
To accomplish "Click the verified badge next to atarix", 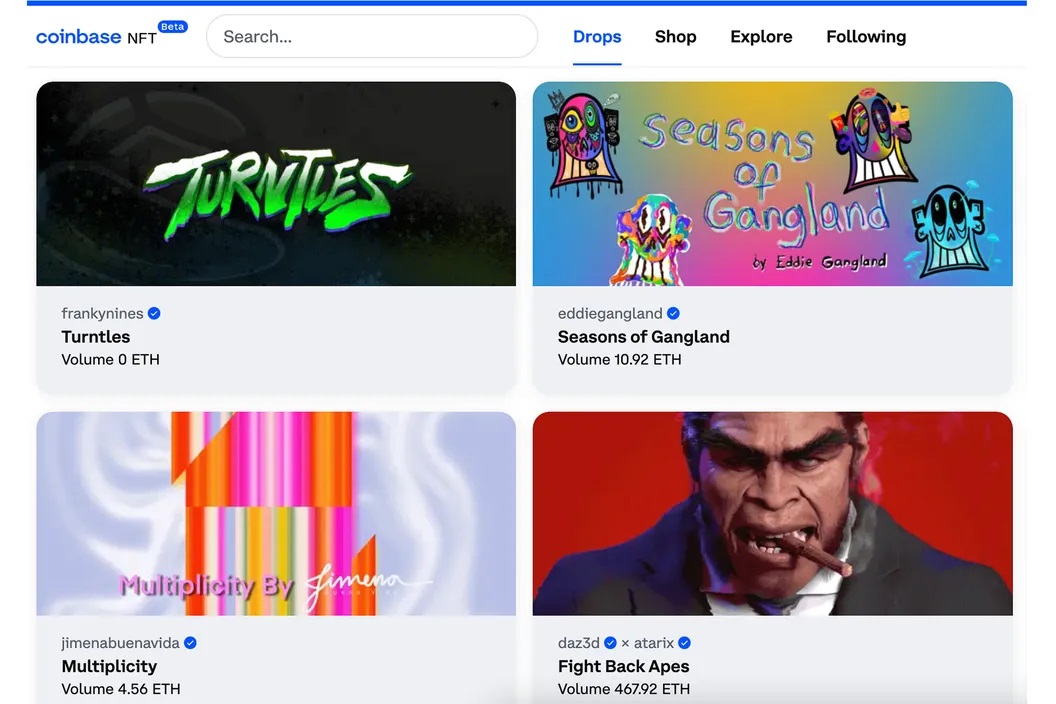I will [684, 643].
